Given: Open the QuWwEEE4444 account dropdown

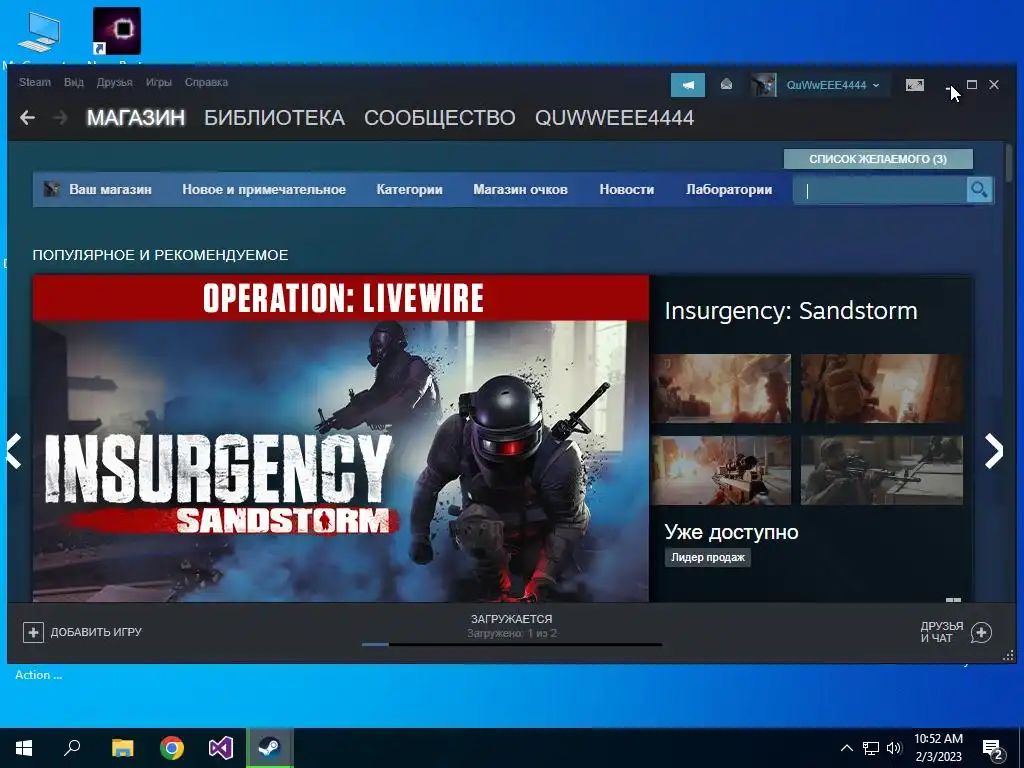Looking at the screenshot, I should coord(833,85).
